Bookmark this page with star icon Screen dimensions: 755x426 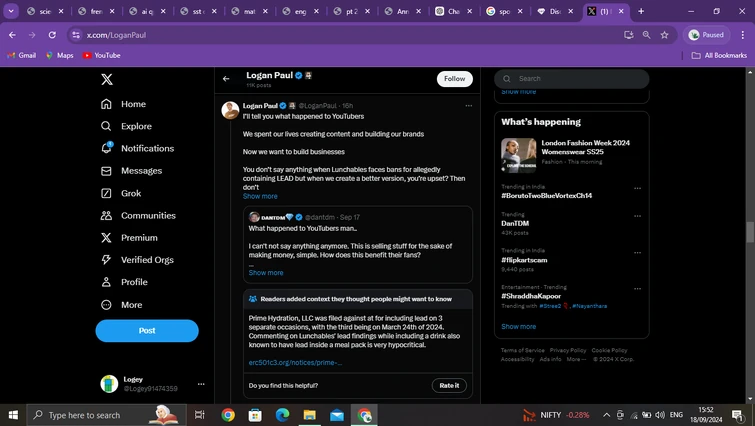pos(664,35)
